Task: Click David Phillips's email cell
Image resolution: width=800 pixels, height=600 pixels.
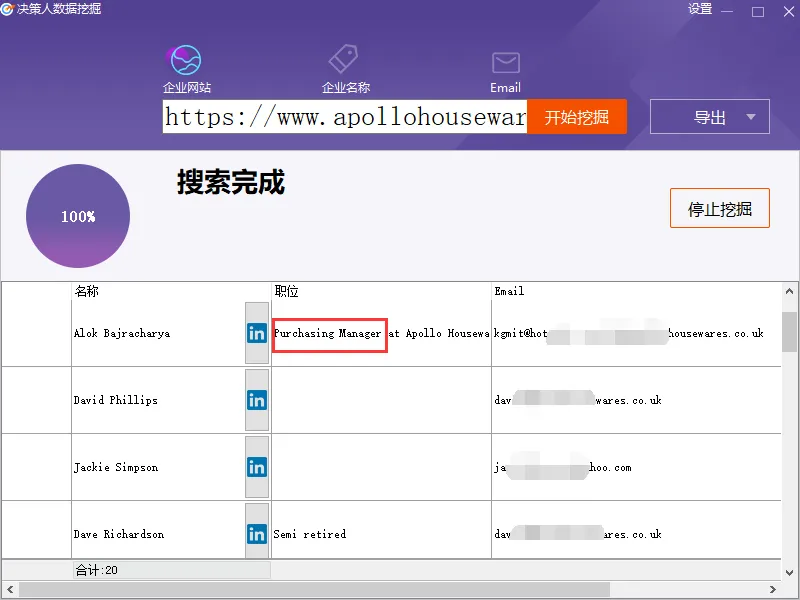Action: pyautogui.click(x=636, y=401)
